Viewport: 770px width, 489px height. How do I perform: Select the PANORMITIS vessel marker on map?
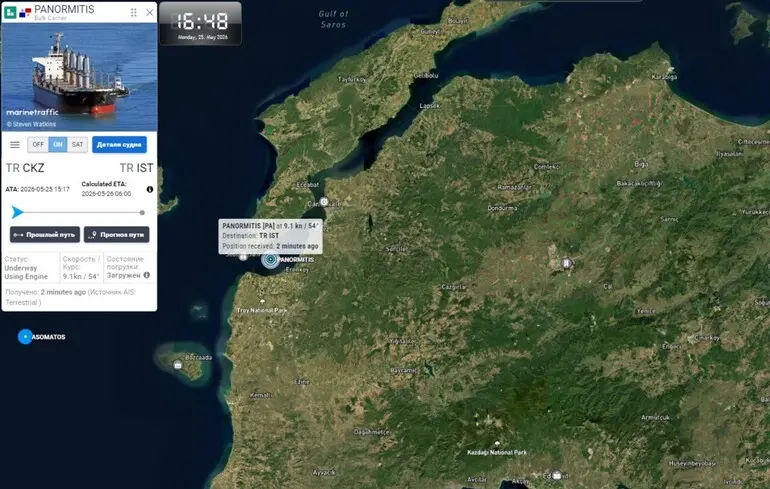click(270, 259)
